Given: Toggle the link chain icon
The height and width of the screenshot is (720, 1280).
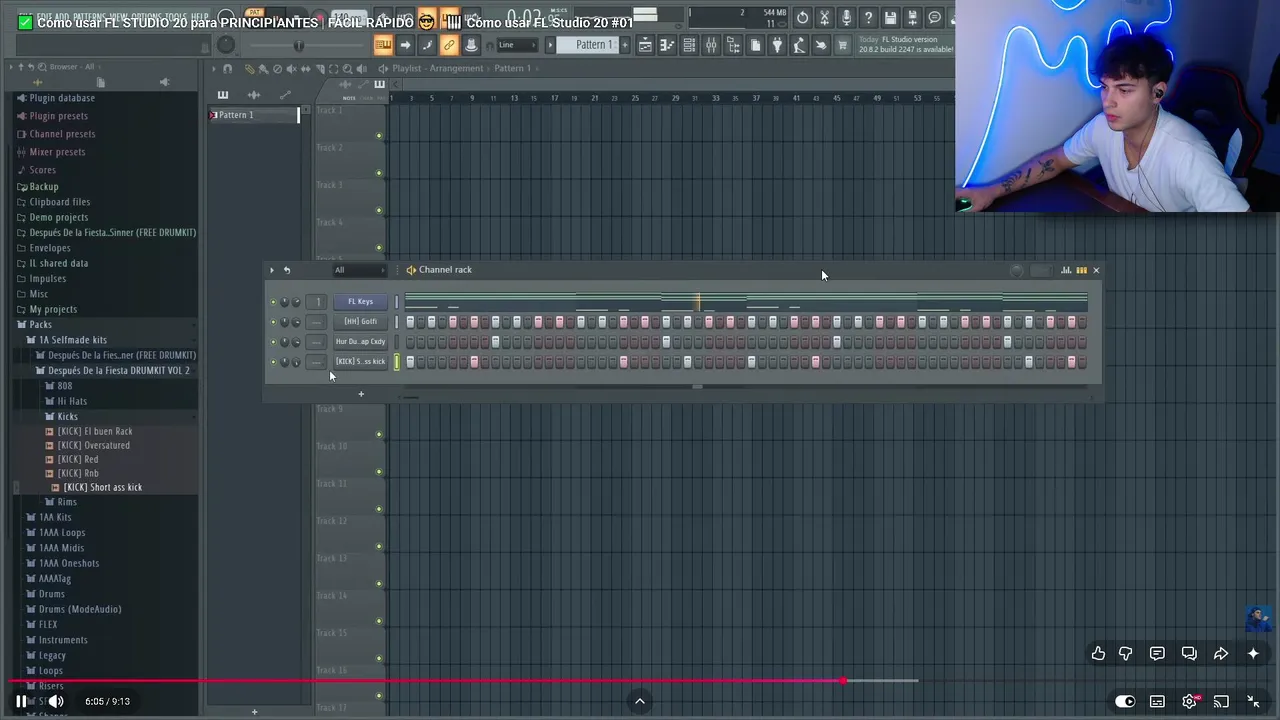Looking at the screenshot, I should (449, 45).
